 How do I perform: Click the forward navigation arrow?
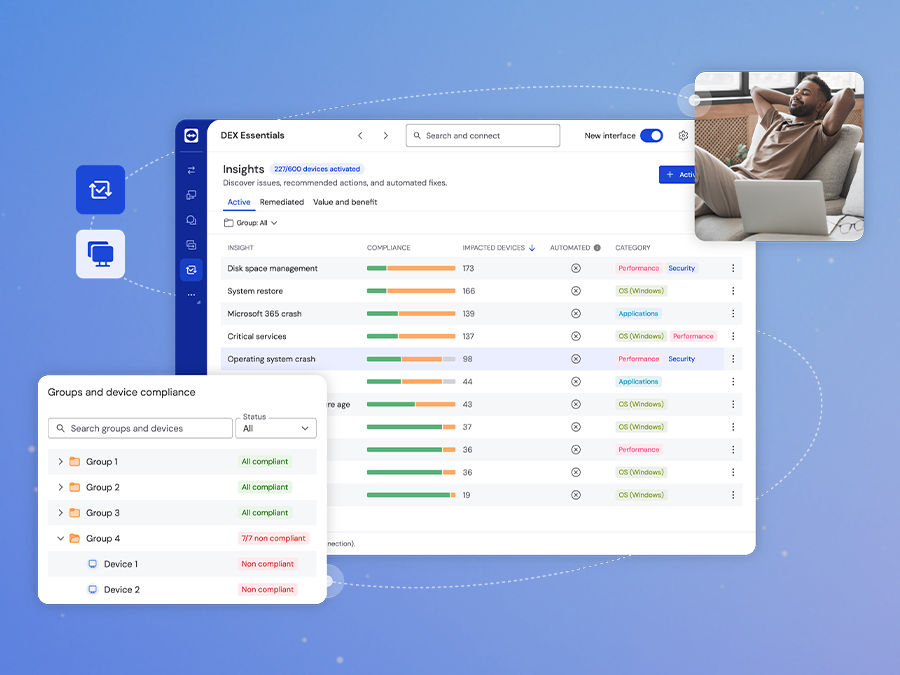[x=386, y=136]
